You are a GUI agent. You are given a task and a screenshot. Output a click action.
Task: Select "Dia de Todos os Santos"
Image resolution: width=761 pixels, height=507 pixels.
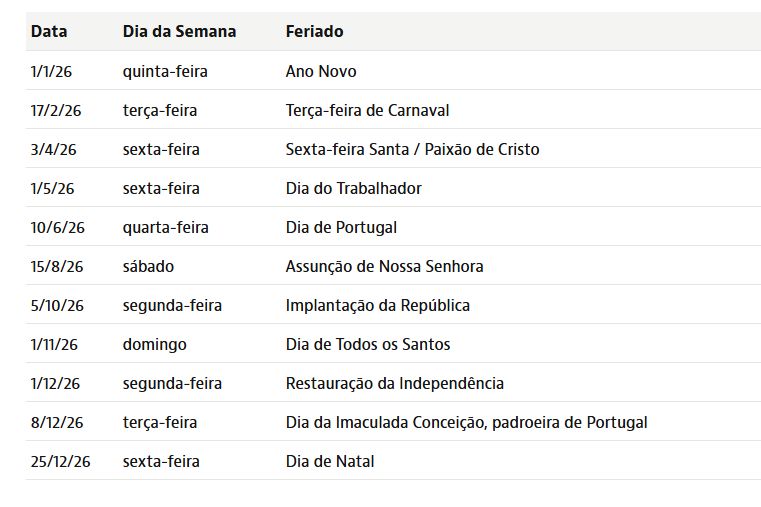point(368,344)
